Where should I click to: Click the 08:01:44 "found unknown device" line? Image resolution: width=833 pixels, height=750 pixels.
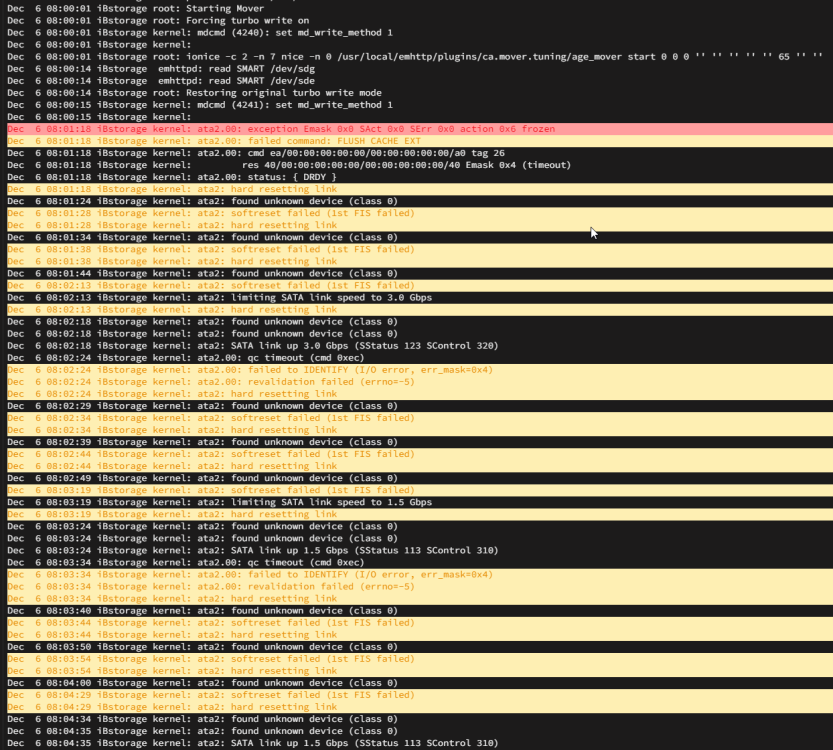[x=420, y=274]
